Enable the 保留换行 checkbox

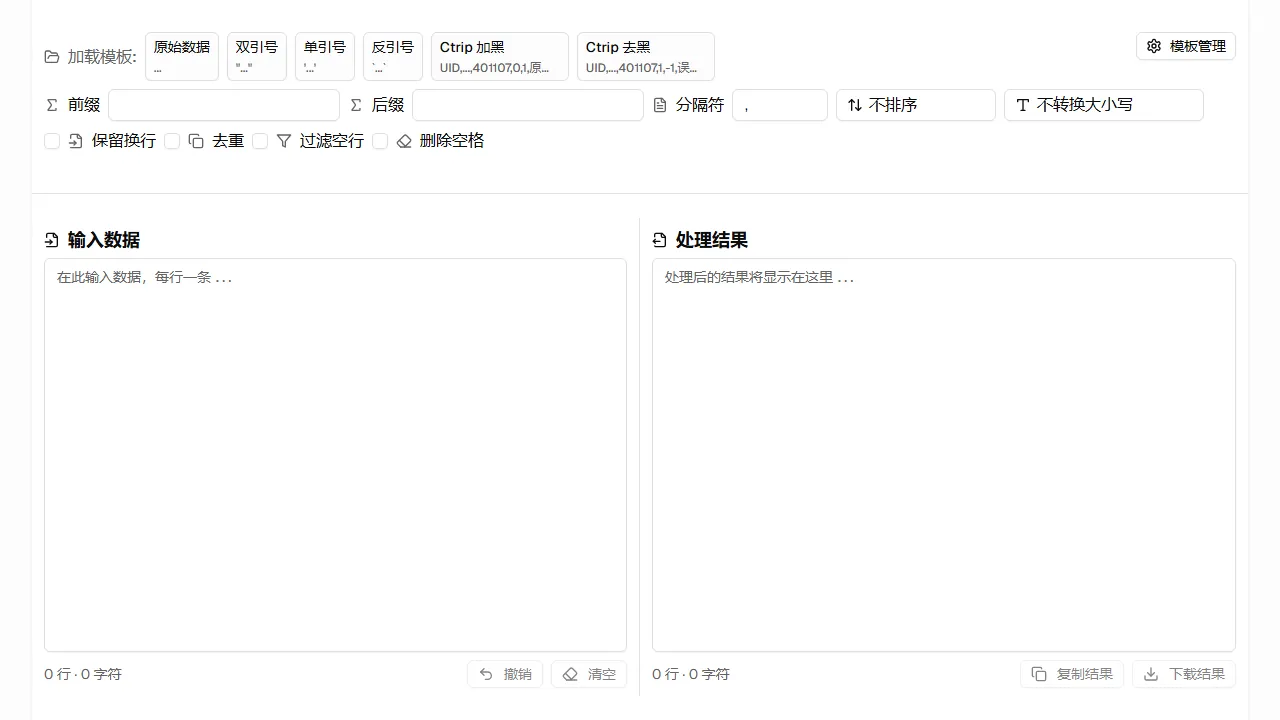click(52, 141)
